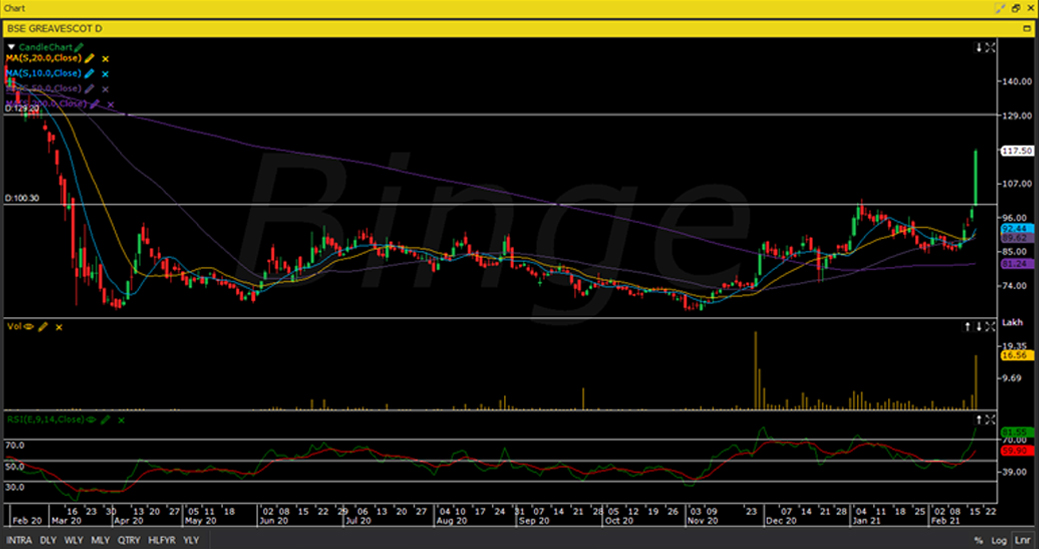Click the Dec 20 date axis label
The image size is (1039, 549).
pos(781,521)
